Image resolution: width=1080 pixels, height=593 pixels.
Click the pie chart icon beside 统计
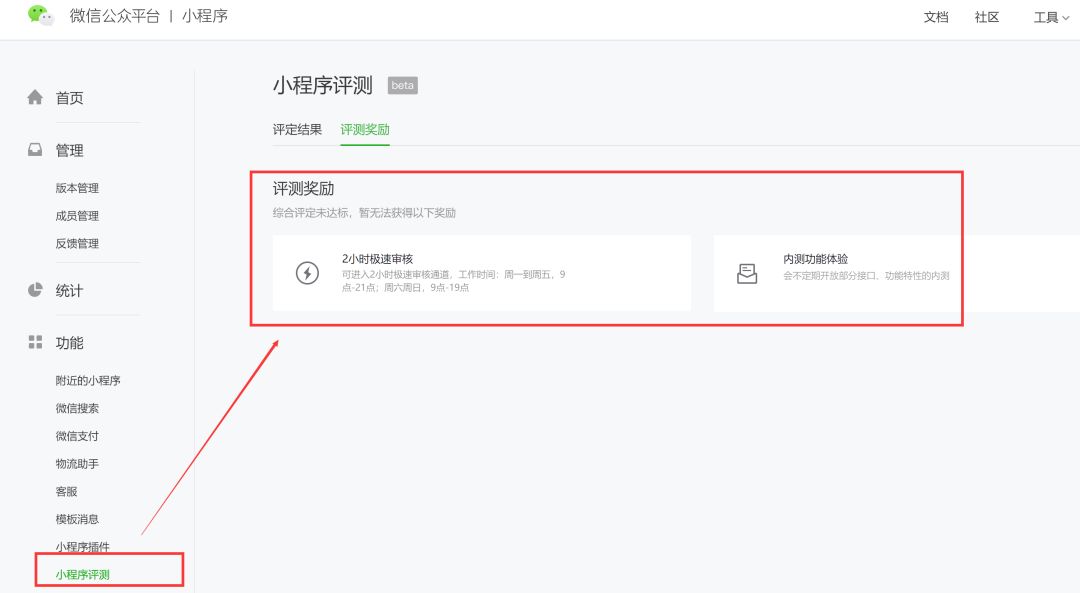pyautogui.click(x=35, y=290)
